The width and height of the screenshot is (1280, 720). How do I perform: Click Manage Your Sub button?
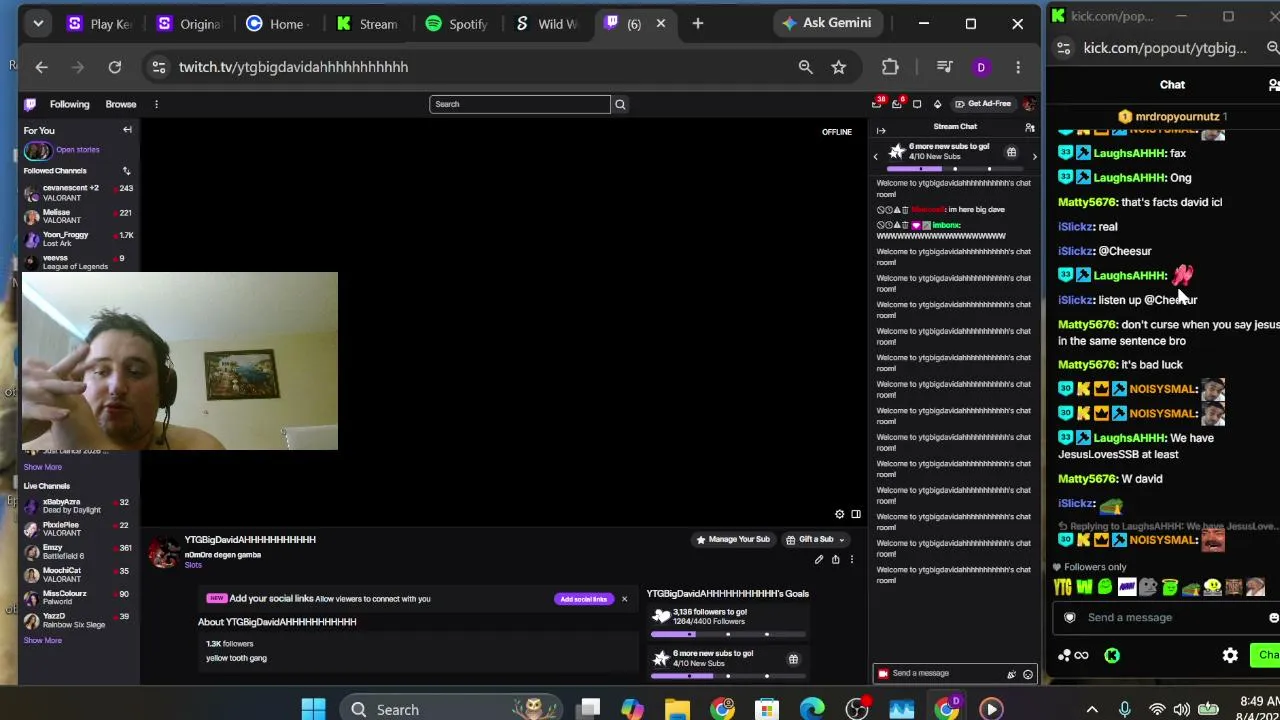pos(733,540)
